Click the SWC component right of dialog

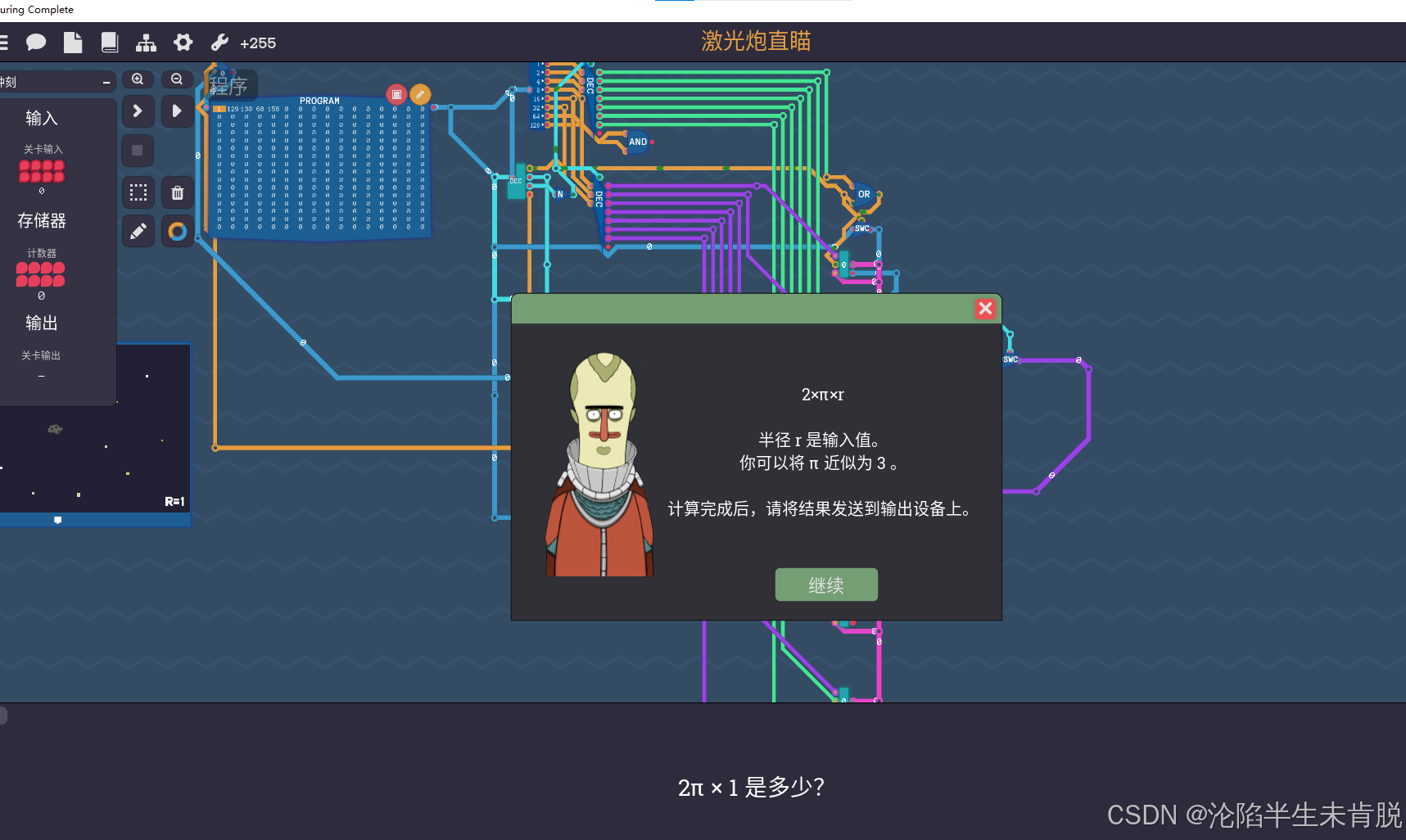pos(1010,359)
